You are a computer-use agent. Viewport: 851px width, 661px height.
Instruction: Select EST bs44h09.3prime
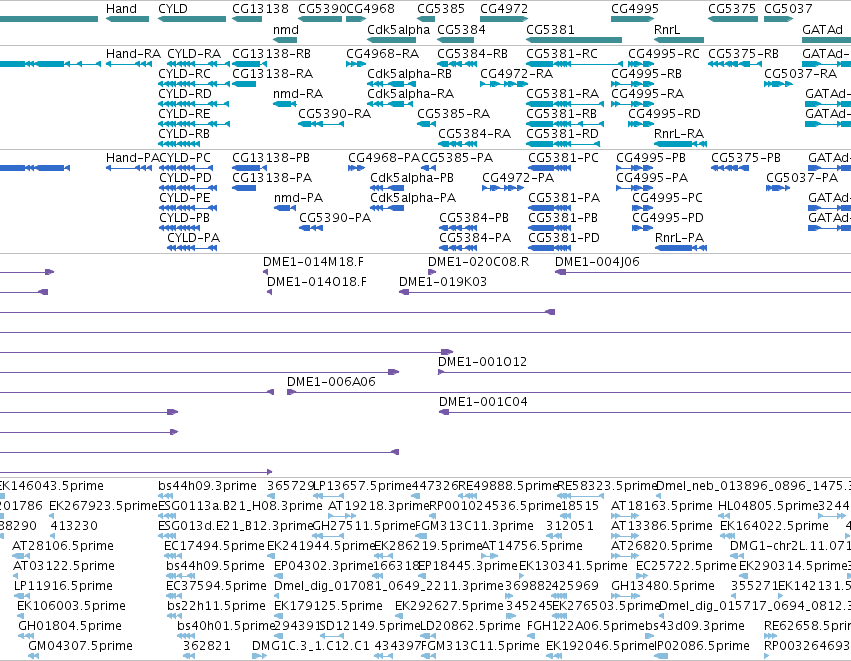click(x=207, y=486)
